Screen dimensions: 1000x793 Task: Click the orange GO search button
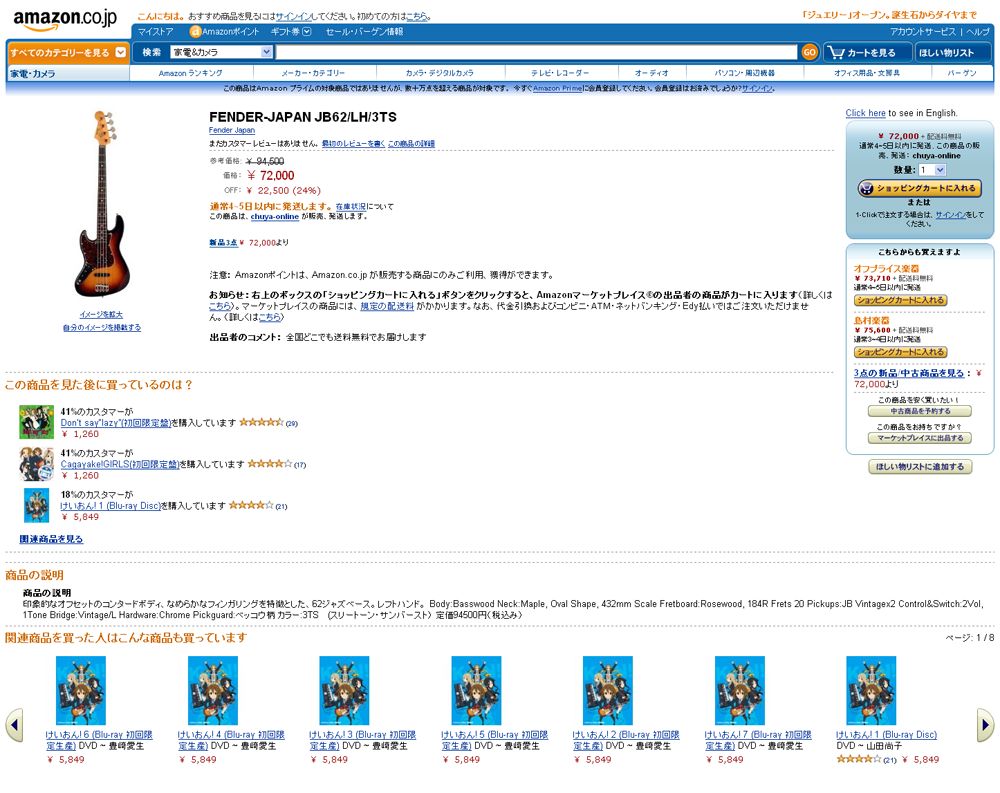[809, 52]
